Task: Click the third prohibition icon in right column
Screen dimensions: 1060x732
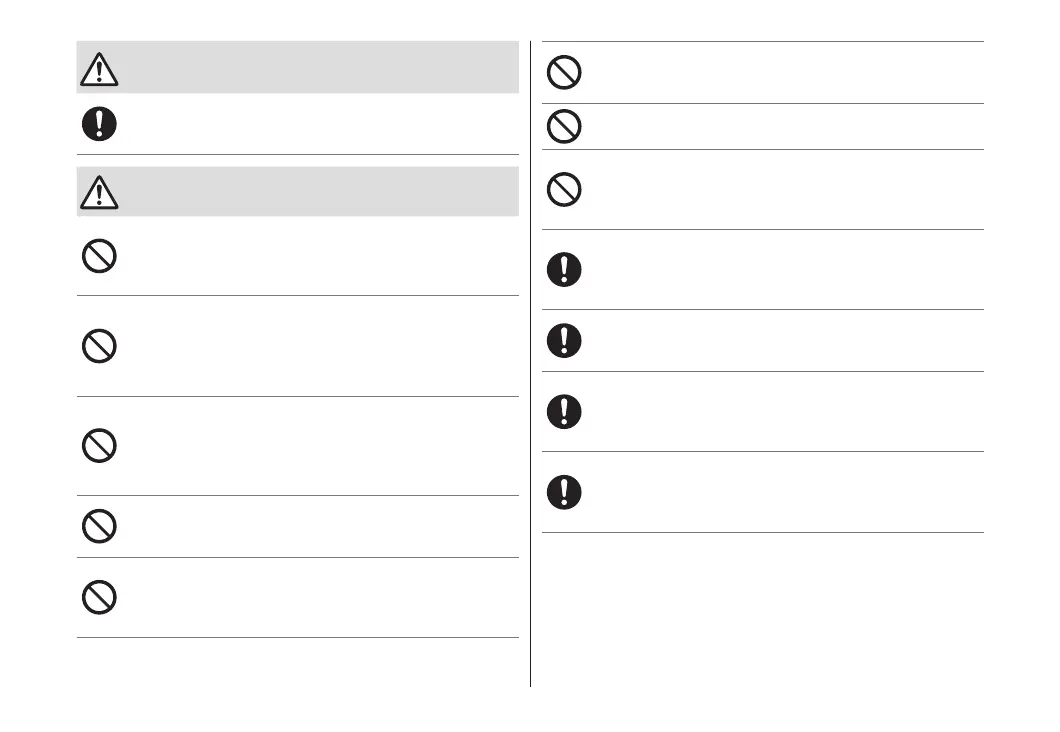Action: click(x=565, y=189)
